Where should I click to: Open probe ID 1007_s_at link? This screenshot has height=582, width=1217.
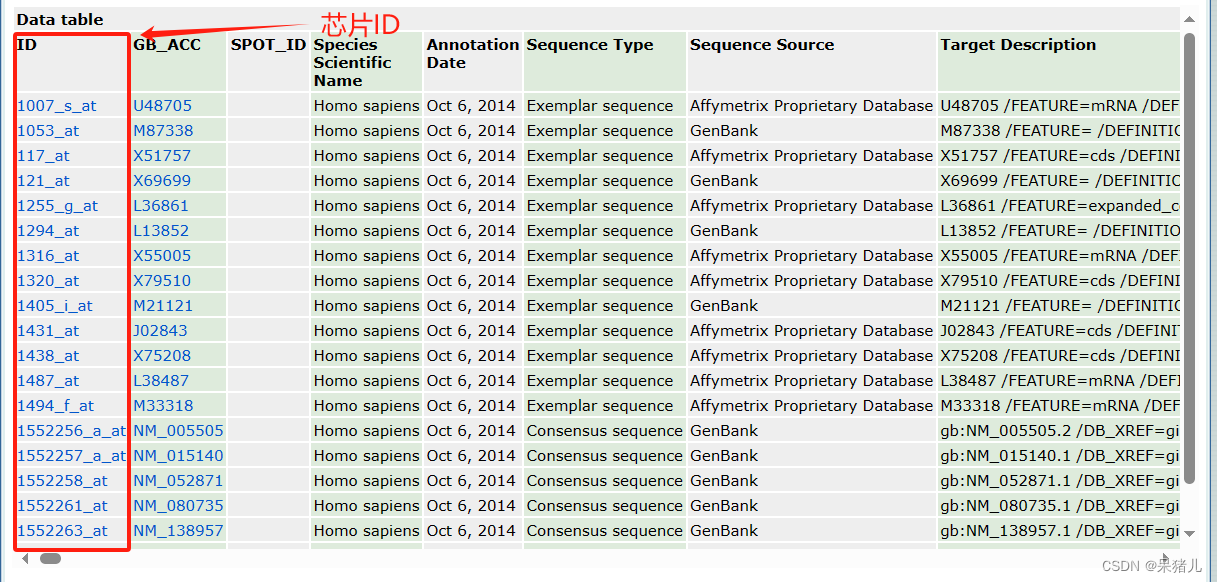point(57,106)
